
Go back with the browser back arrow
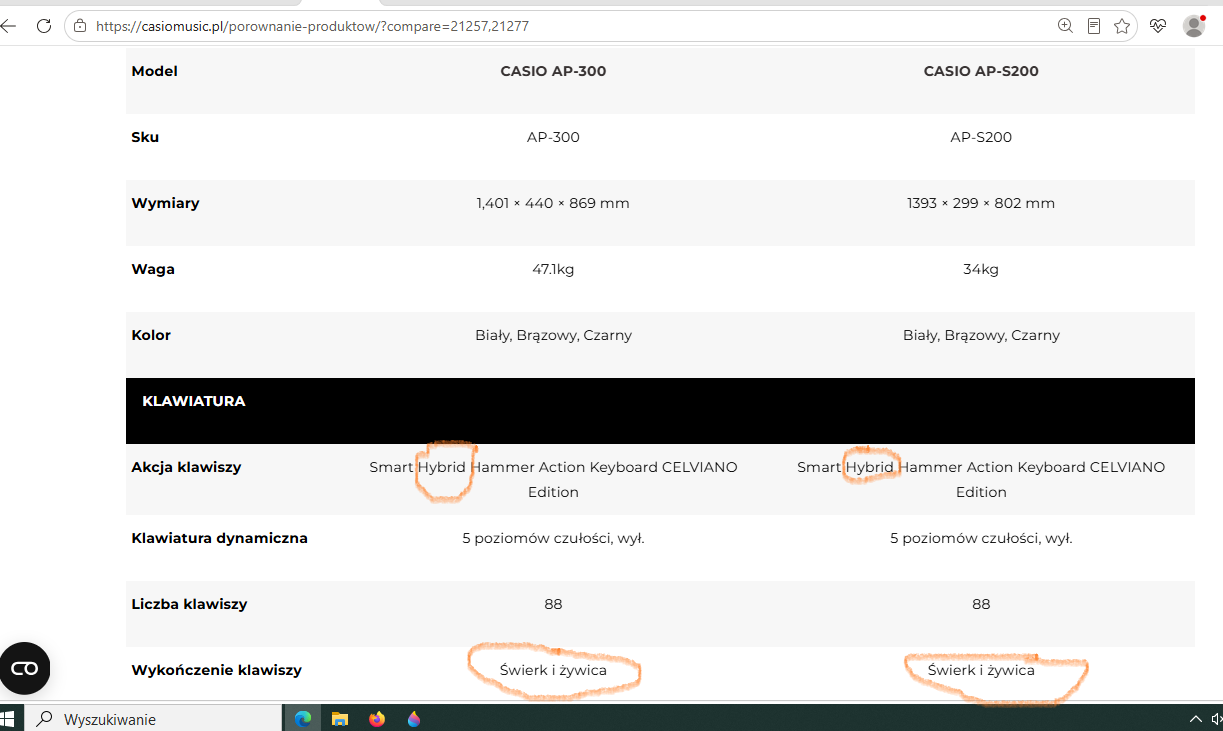point(9,26)
